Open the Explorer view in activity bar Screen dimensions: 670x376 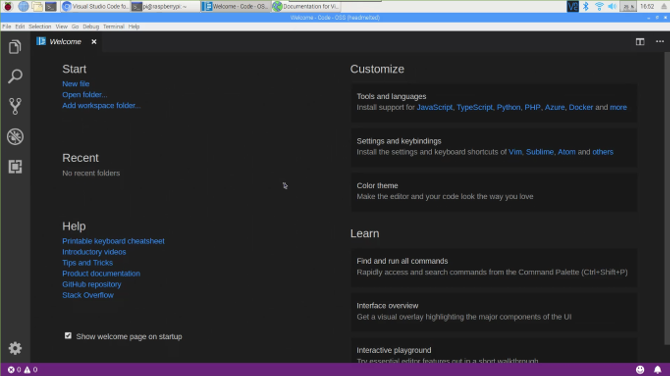click(x=15, y=47)
